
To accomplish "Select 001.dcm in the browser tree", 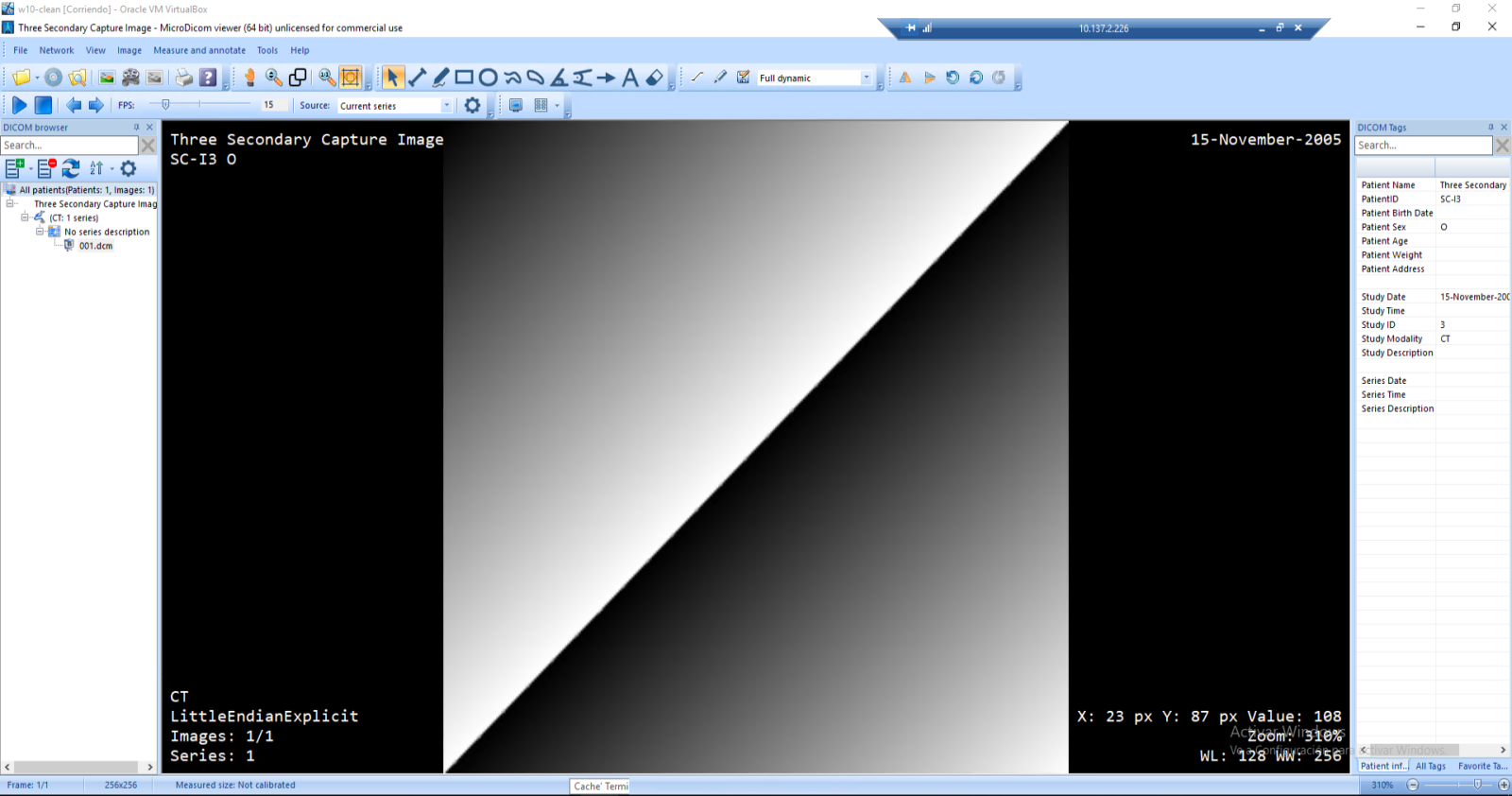I will [95, 246].
